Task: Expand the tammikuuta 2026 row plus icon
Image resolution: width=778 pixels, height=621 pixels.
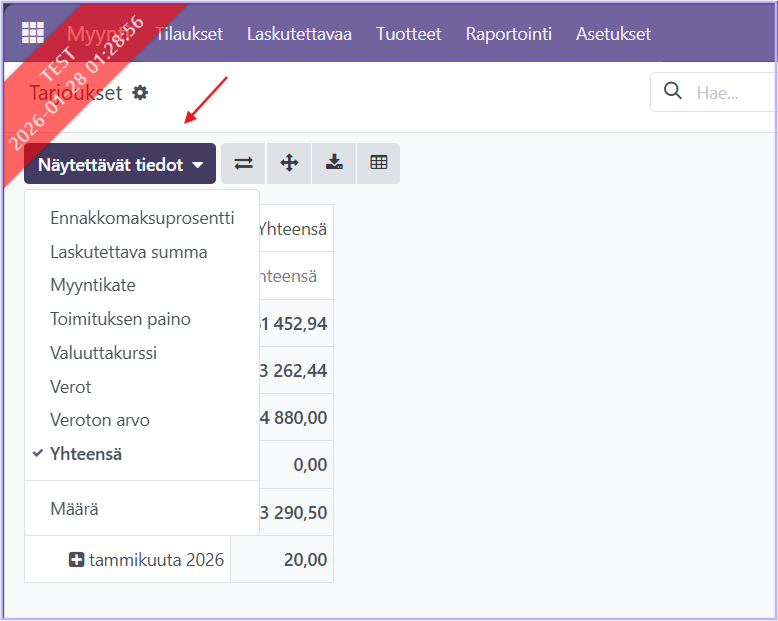Action: click(76, 559)
